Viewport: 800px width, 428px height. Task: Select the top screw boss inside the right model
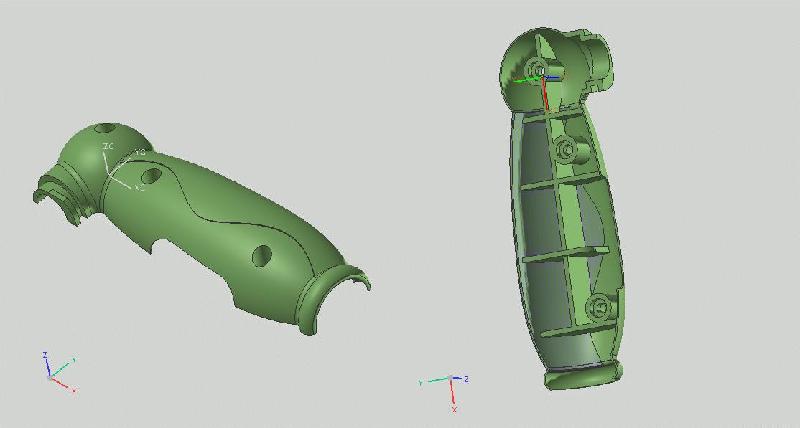pos(537,69)
